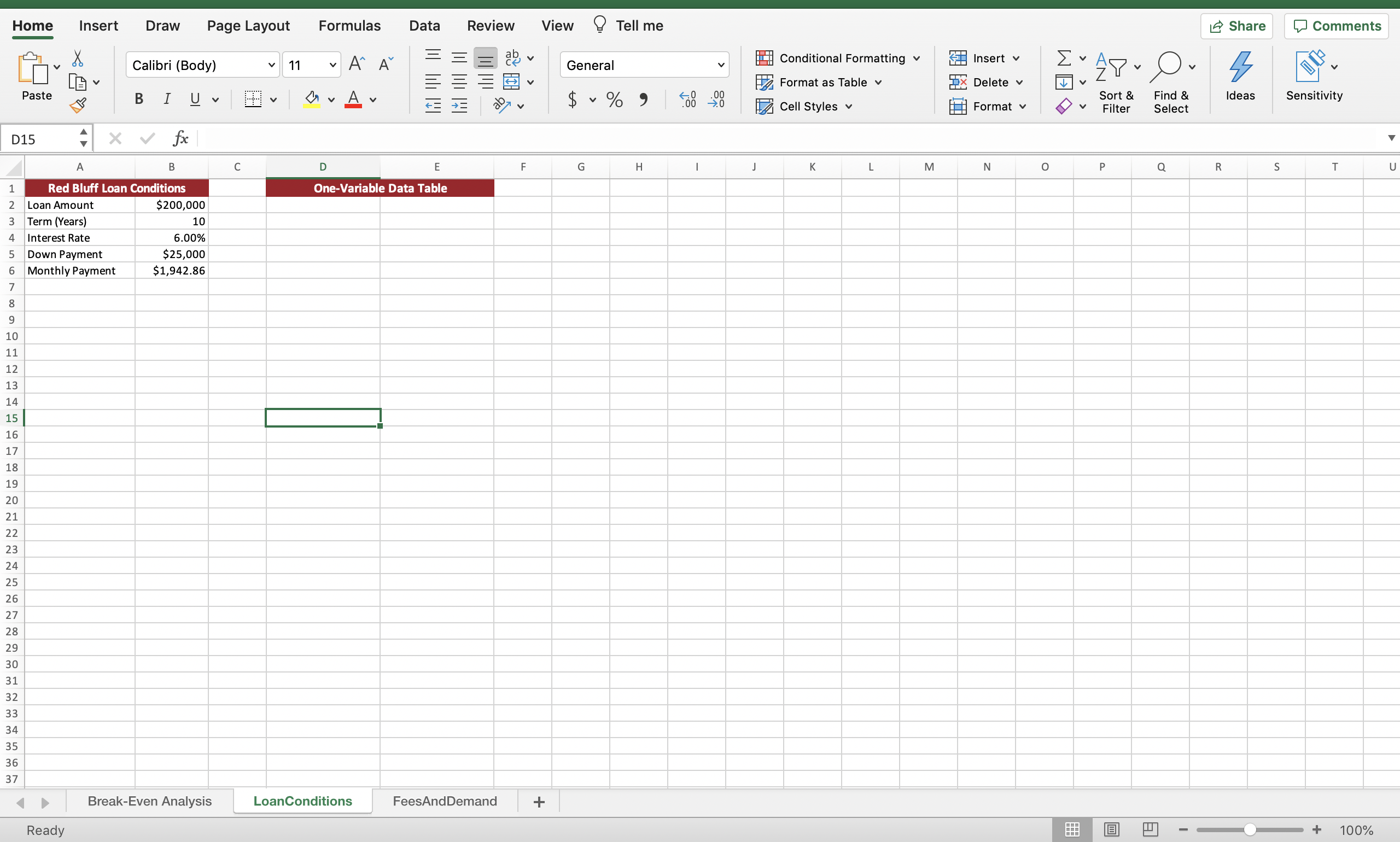Click the Share button
The width and height of the screenshot is (1400, 842).
(x=1236, y=26)
